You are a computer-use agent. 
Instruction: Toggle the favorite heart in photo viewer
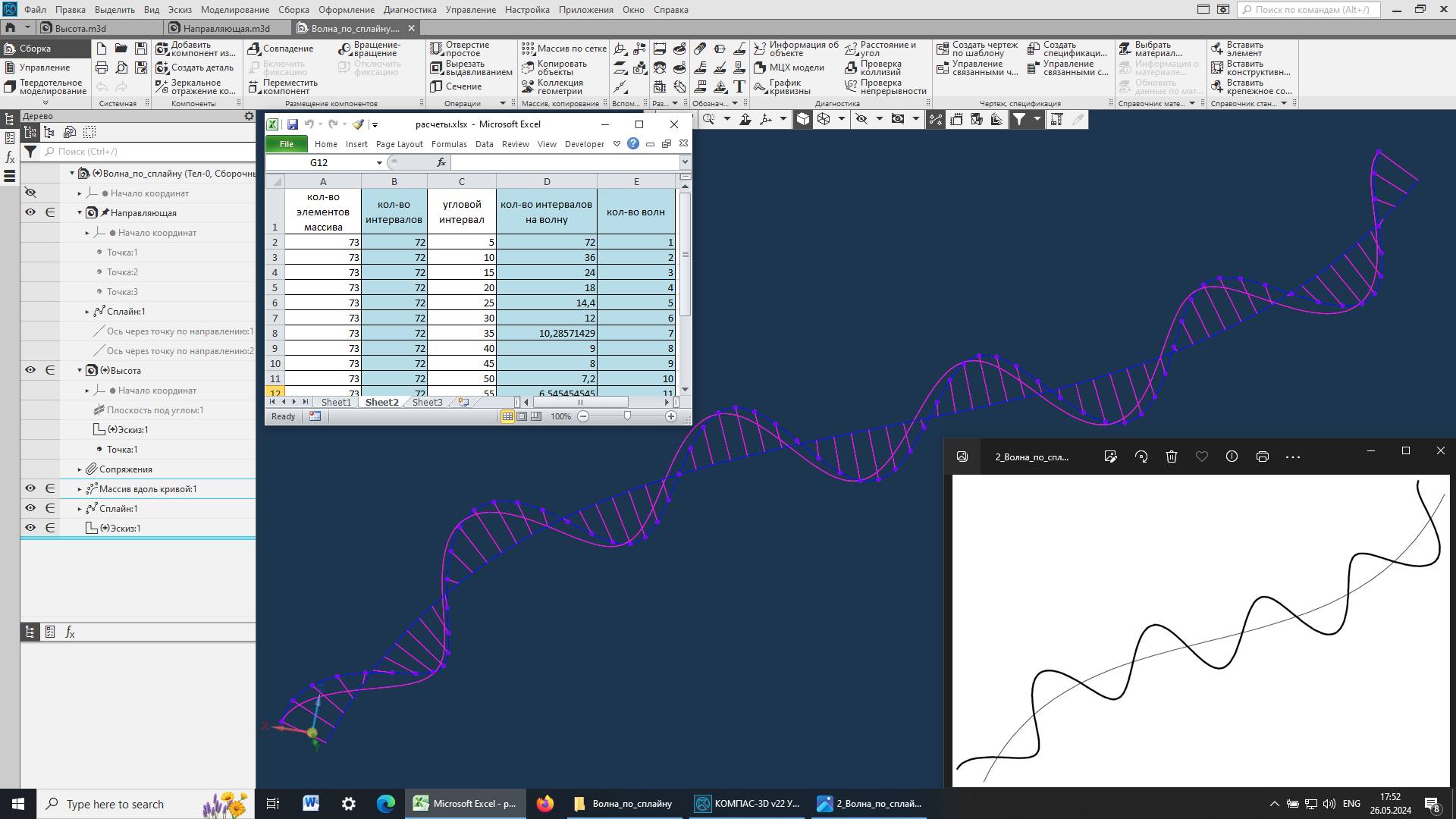1202,457
